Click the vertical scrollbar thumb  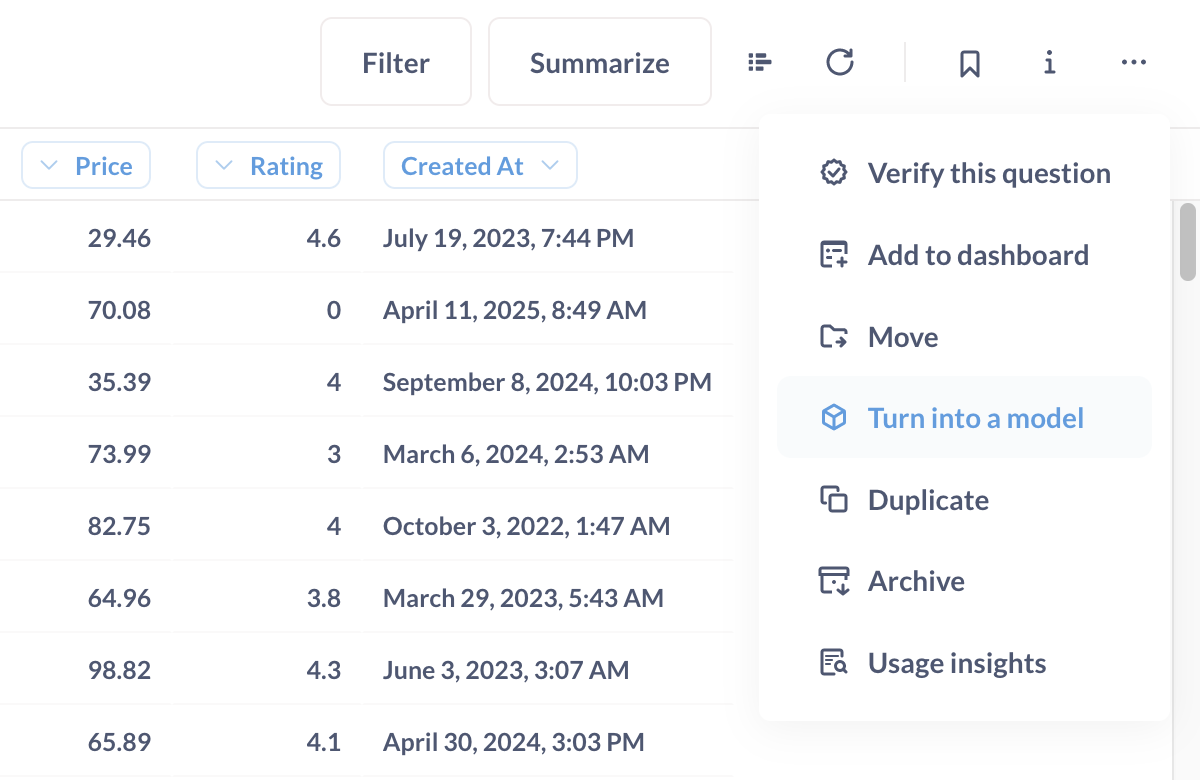point(1188,242)
